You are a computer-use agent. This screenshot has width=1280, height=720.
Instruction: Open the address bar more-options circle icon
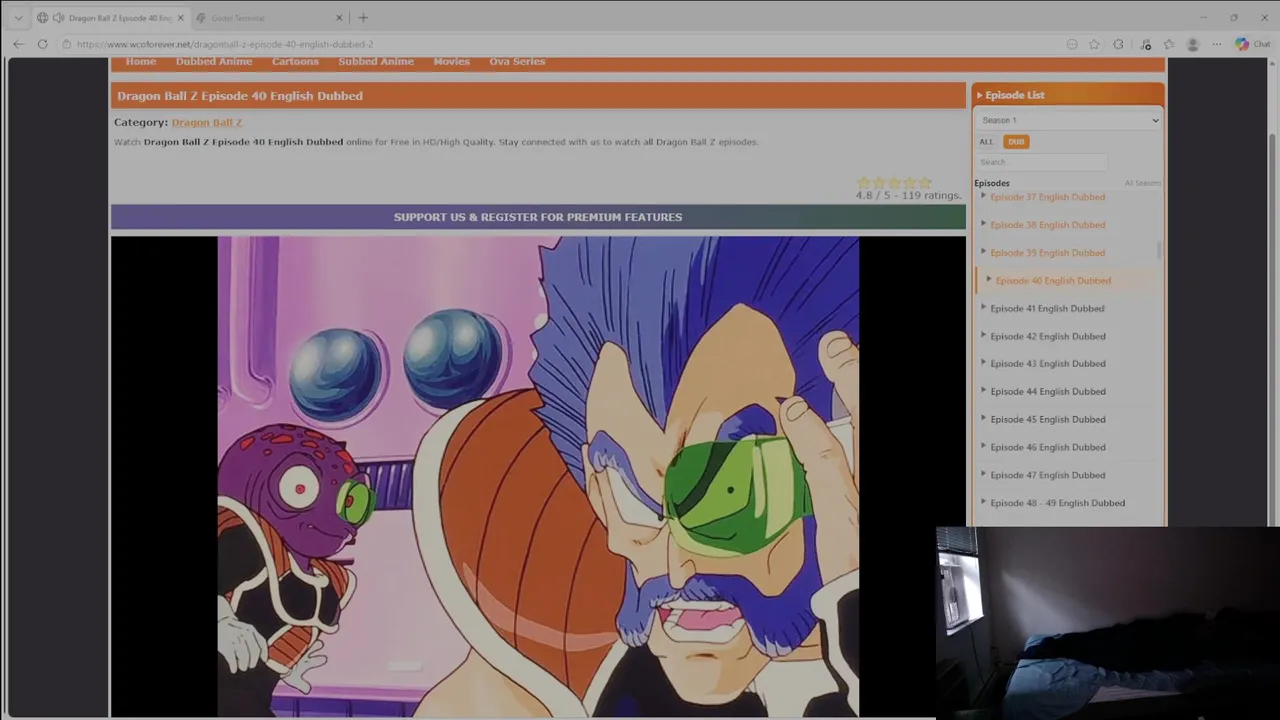coord(1072,44)
